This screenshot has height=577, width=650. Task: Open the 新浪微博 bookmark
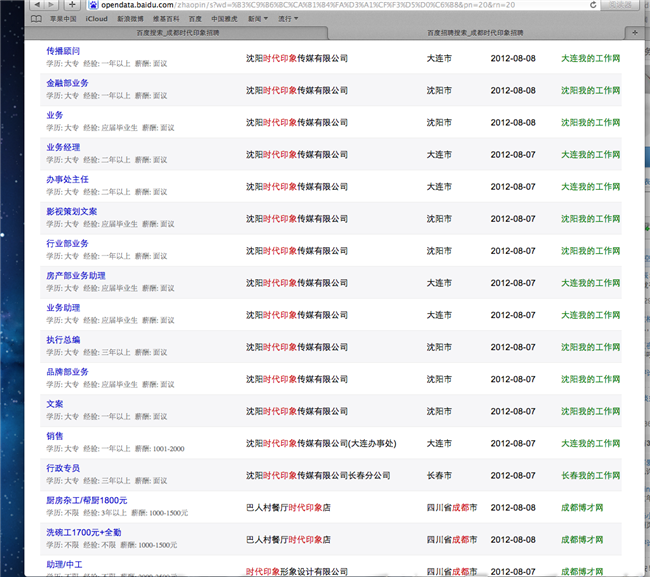[130, 19]
